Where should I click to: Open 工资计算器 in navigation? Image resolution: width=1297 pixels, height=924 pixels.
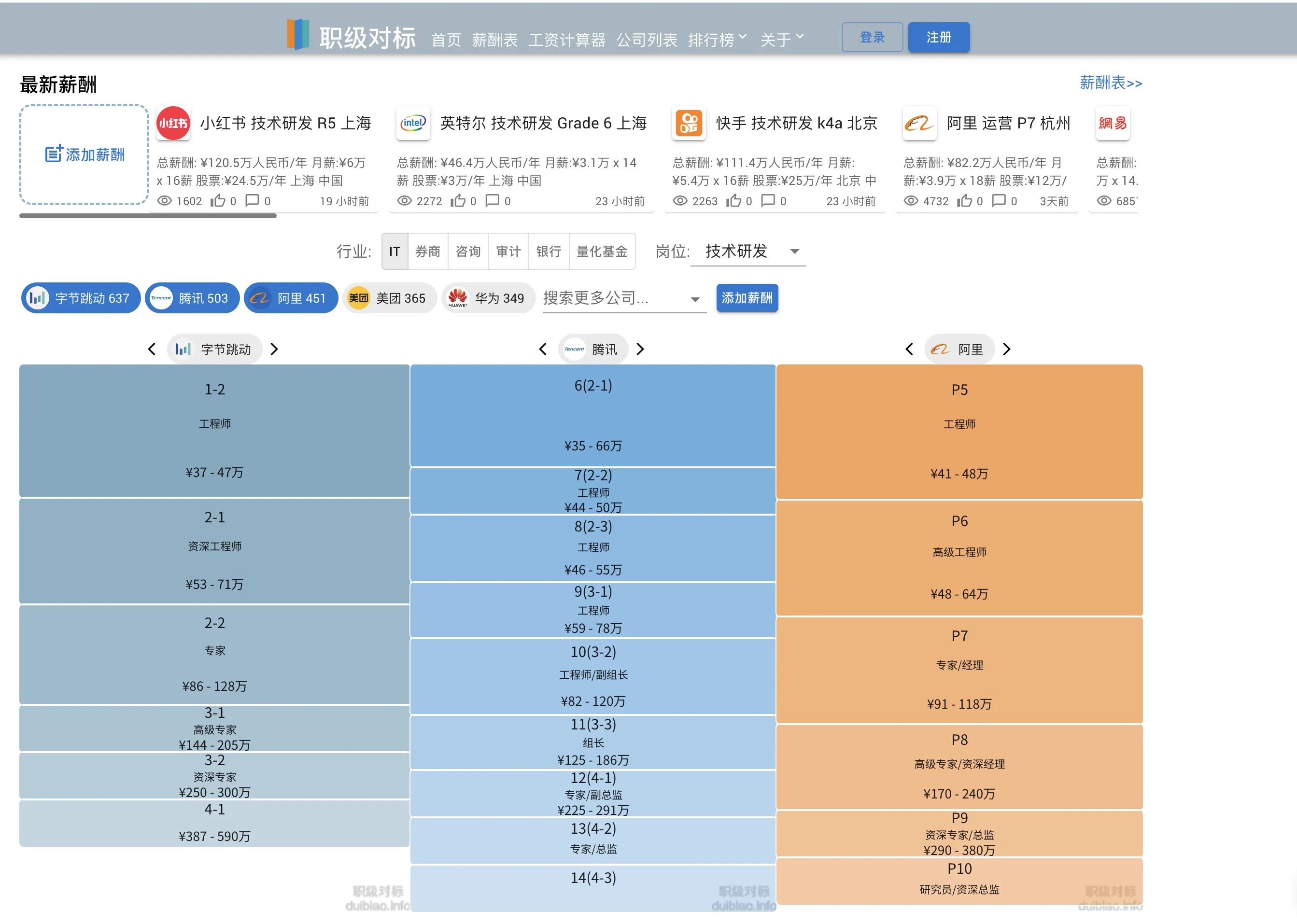pyautogui.click(x=567, y=39)
